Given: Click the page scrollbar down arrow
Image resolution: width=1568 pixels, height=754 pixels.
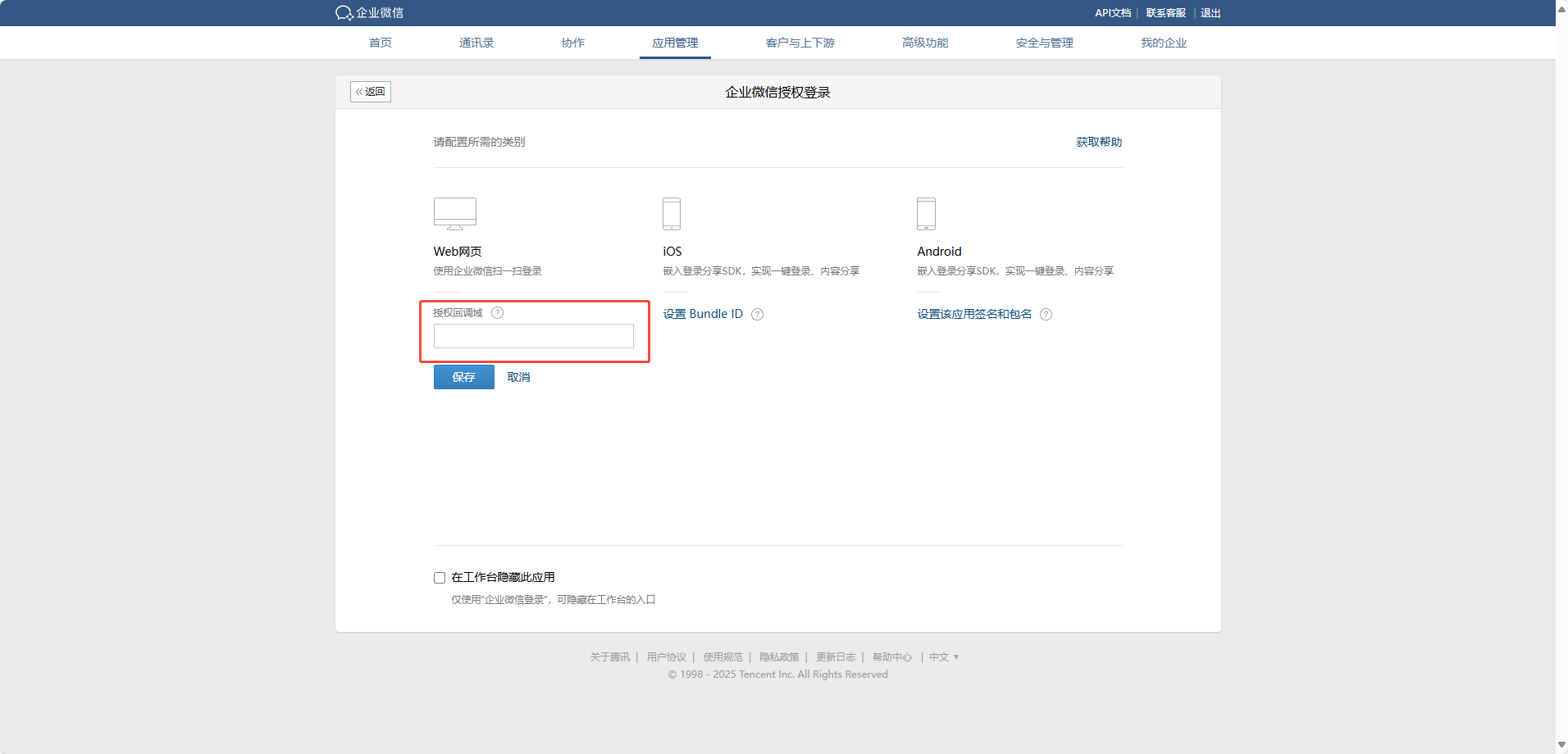Looking at the screenshot, I should pos(1561,745).
